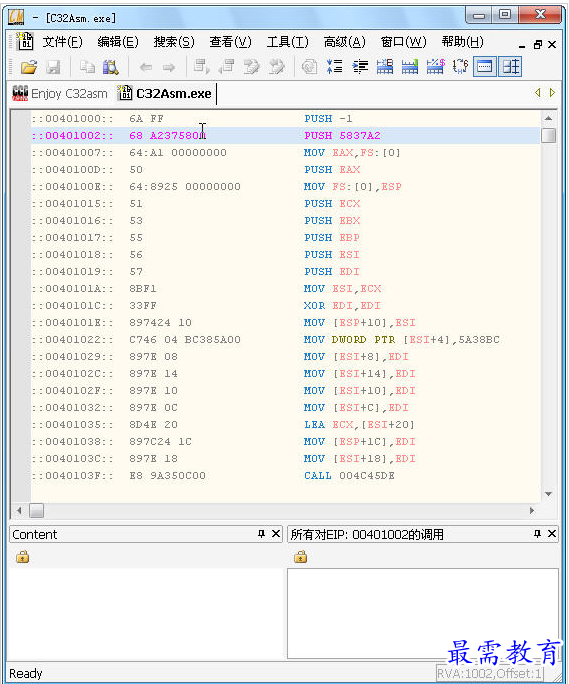Click the Ready status bar text
This screenshot has width=569, height=684.
(x=26, y=674)
